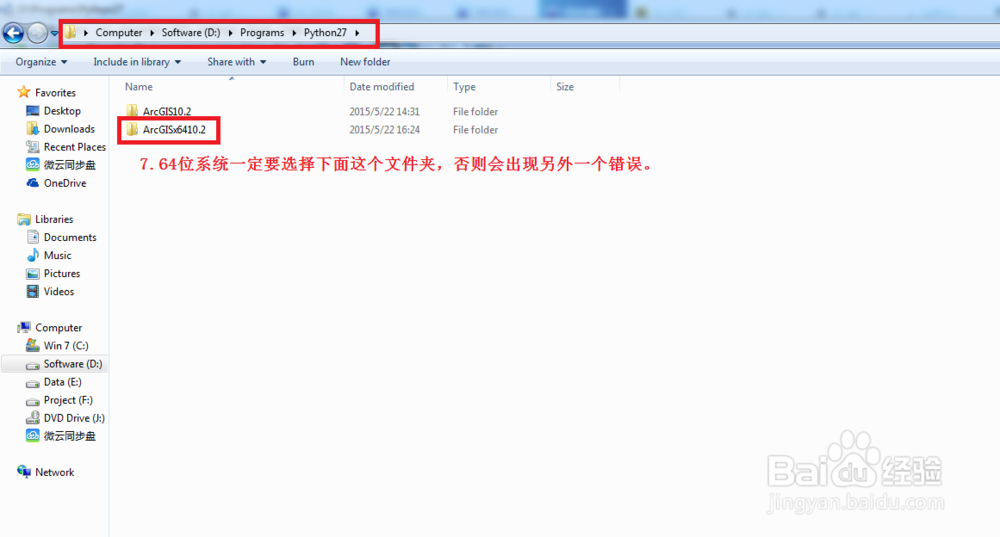Image resolution: width=1000 pixels, height=537 pixels.
Task: Sort by the Name column header
Action: pos(138,87)
